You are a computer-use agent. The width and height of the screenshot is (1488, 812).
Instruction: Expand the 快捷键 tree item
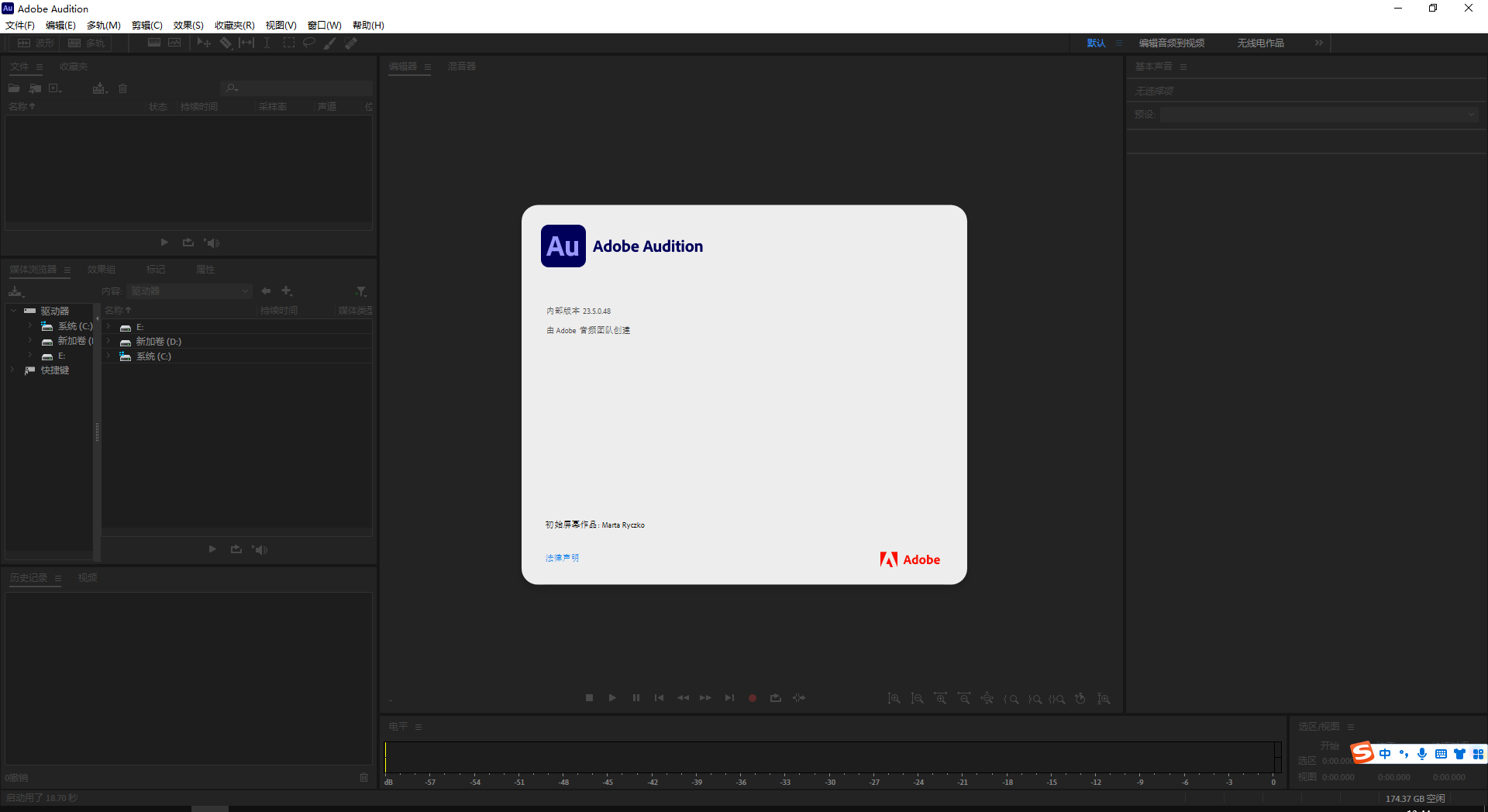[12, 370]
